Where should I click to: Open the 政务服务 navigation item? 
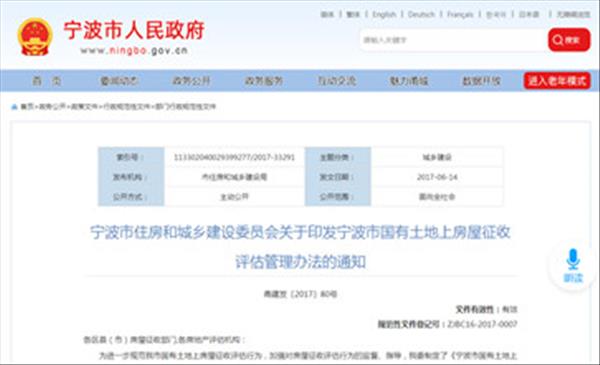tap(264, 81)
